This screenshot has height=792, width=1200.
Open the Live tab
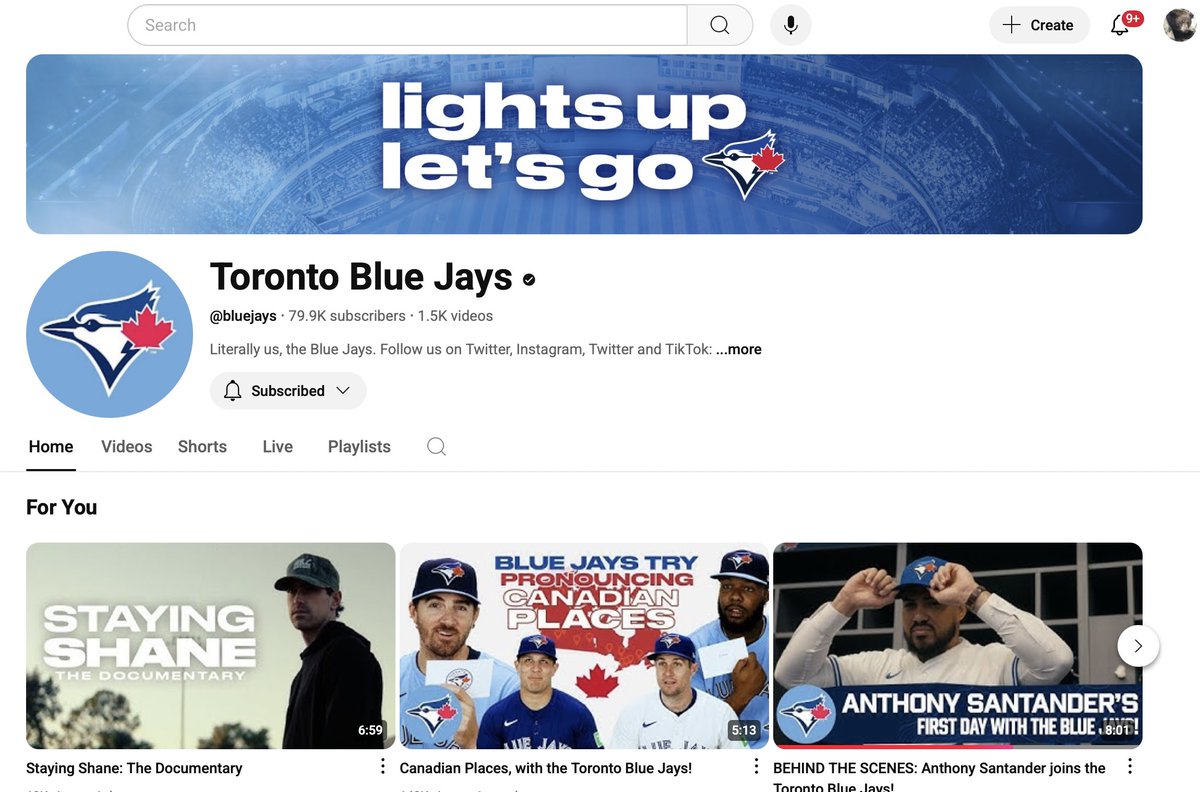278,447
